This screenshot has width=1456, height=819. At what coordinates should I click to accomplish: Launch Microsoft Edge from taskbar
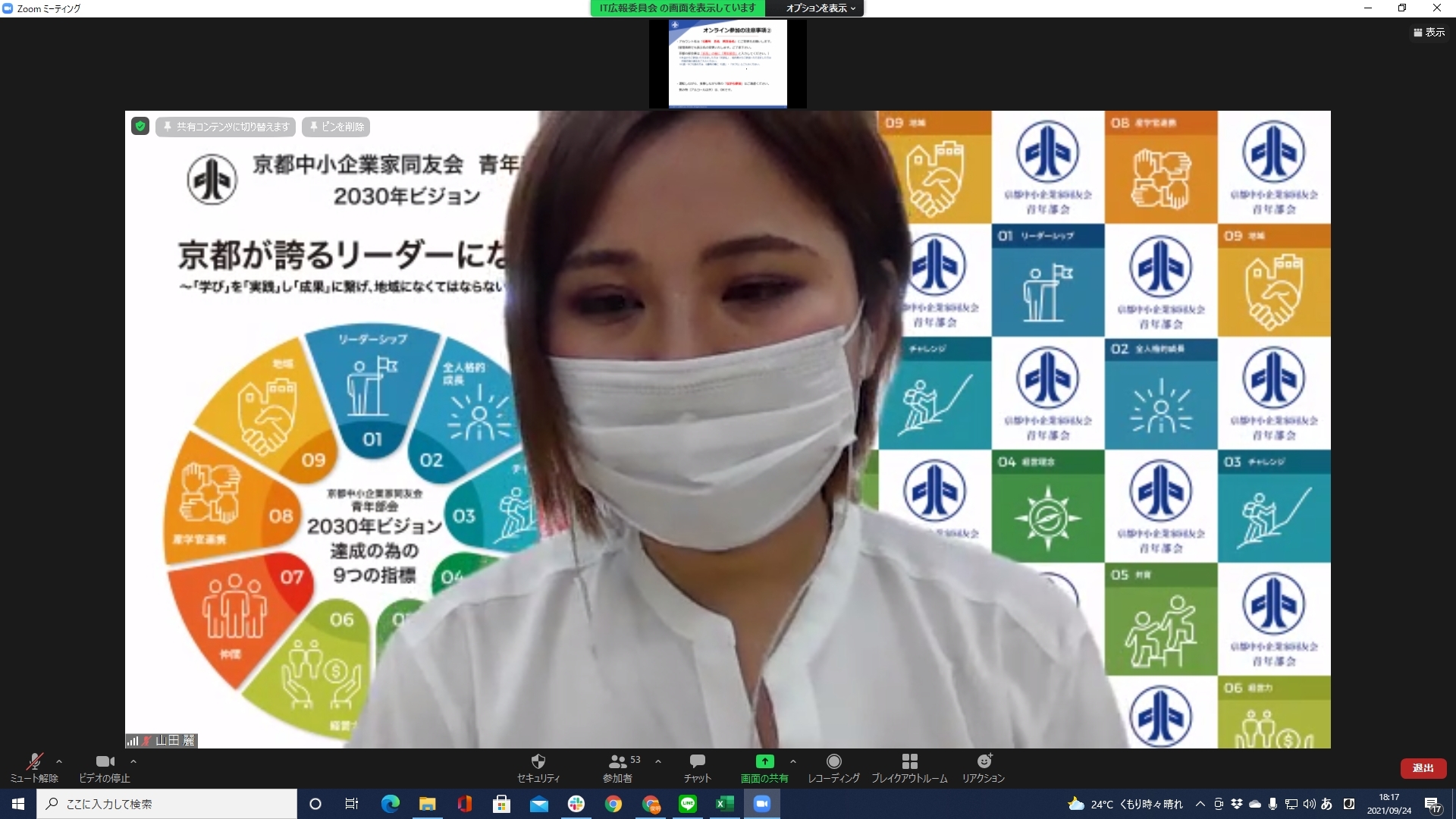(x=390, y=804)
